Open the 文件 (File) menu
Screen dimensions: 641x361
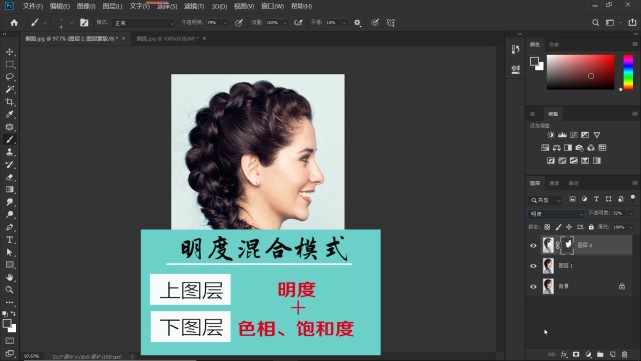pos(33,6)
